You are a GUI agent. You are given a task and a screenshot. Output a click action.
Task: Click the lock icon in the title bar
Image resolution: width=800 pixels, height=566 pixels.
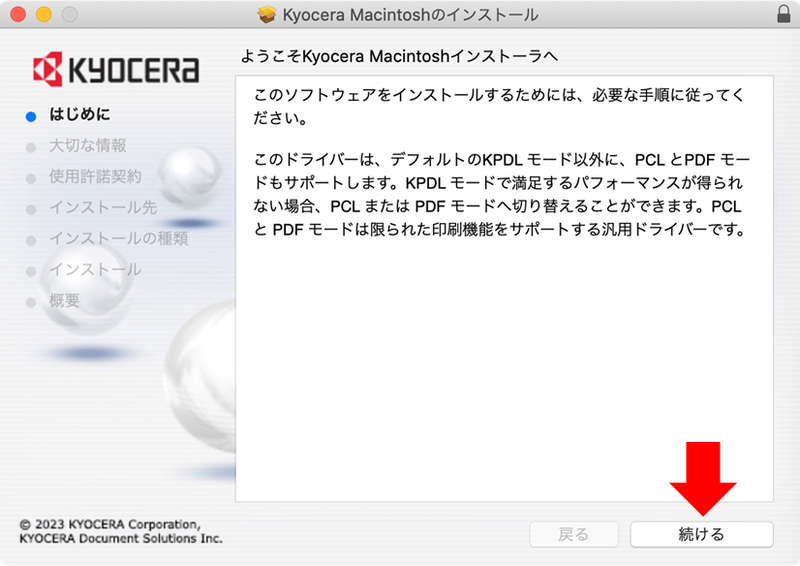[x=784, y=14]
